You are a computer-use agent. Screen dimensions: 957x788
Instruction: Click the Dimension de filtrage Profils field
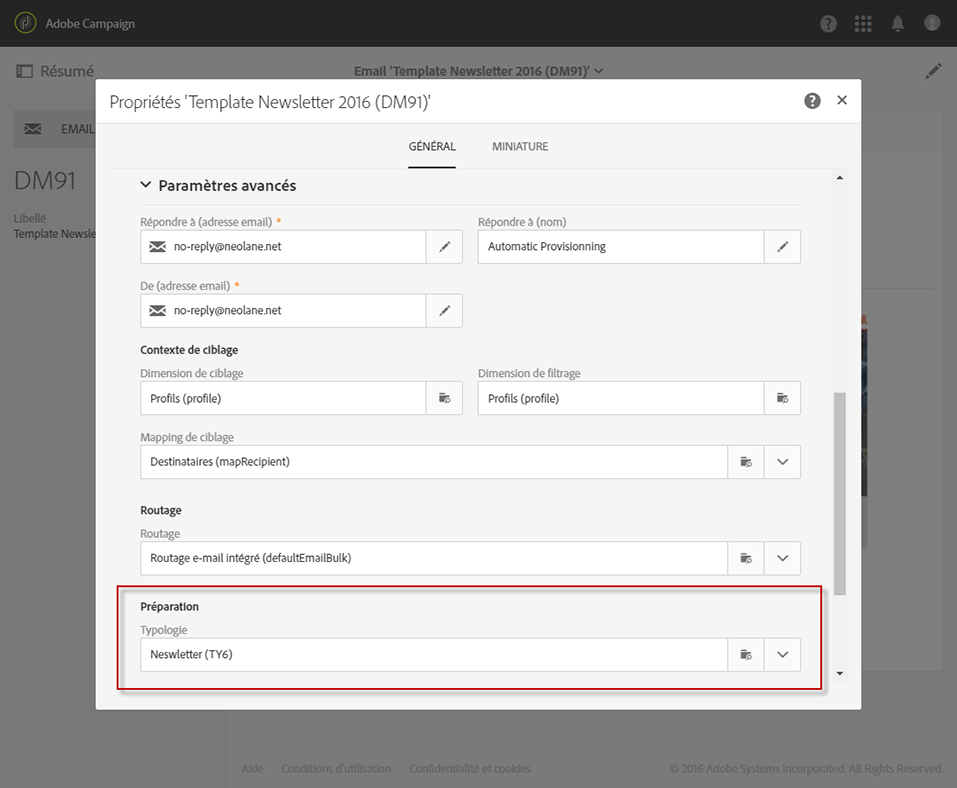(x=621, y=399)
